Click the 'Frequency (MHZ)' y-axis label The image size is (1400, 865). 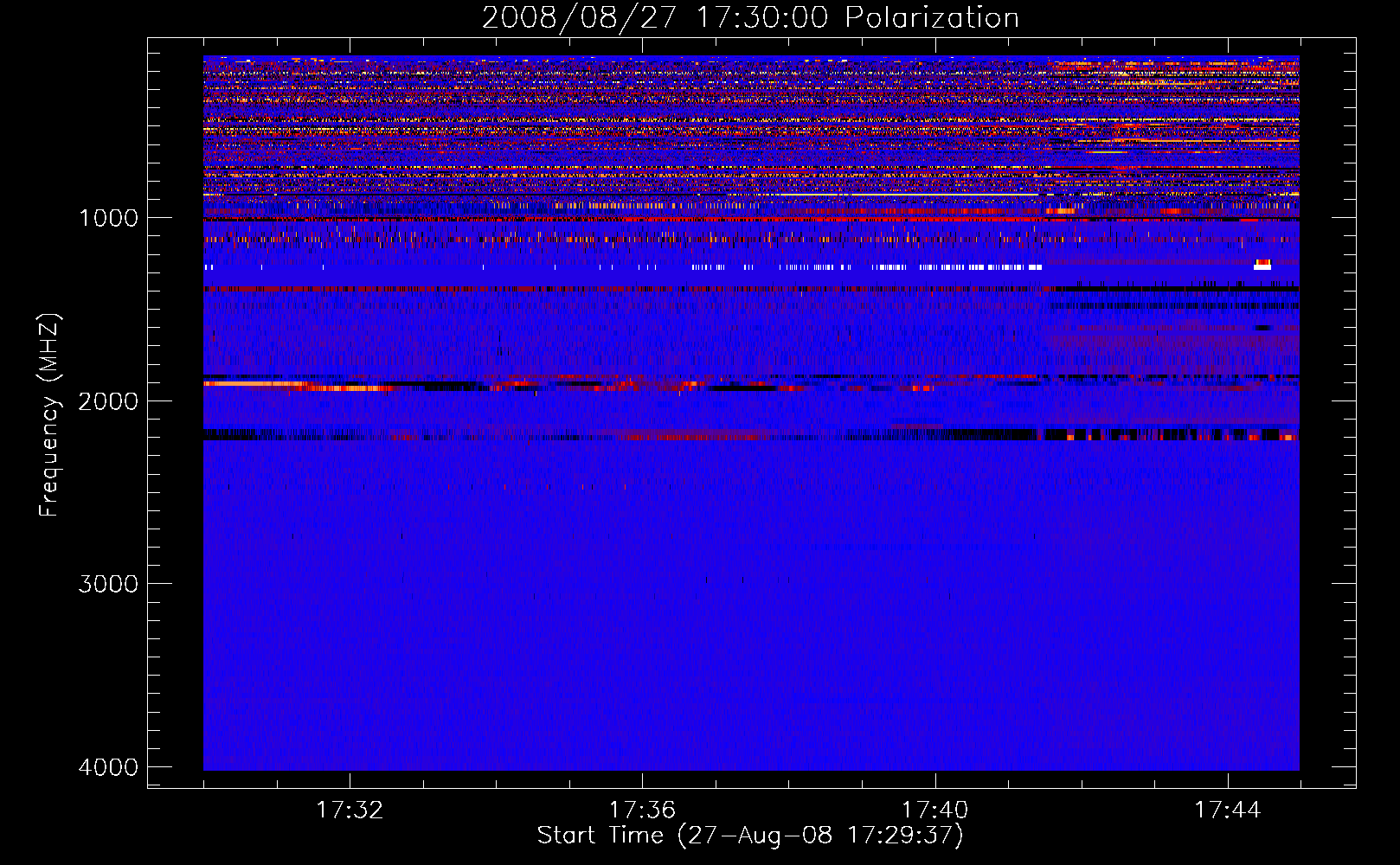coord(48,415)
